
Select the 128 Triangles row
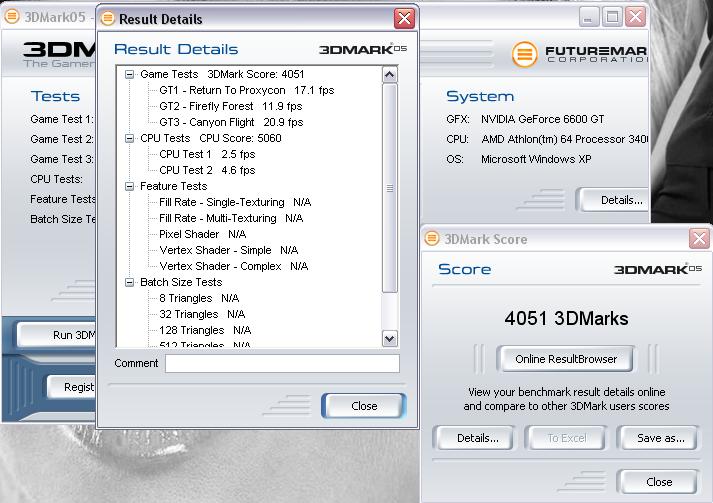[x=205, y=330]
